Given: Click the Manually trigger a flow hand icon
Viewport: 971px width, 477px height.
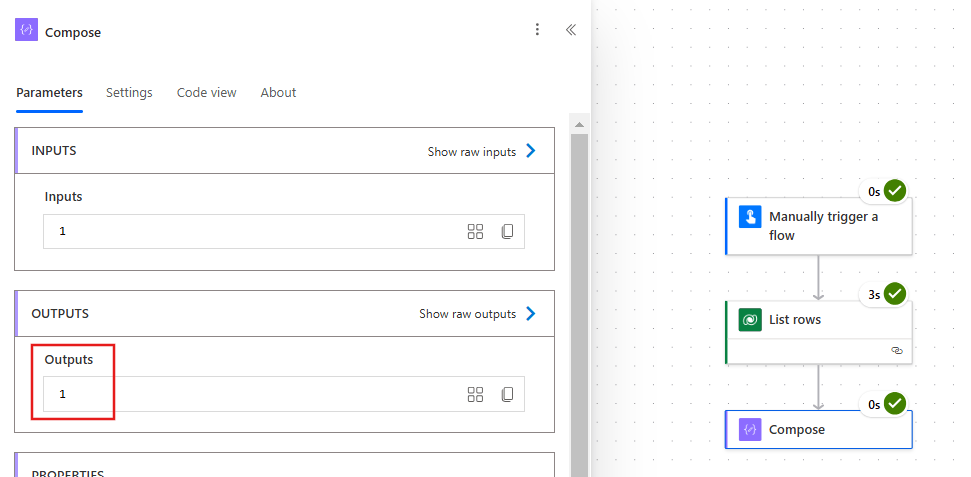Looking at the screenshot, I should 750,217.
